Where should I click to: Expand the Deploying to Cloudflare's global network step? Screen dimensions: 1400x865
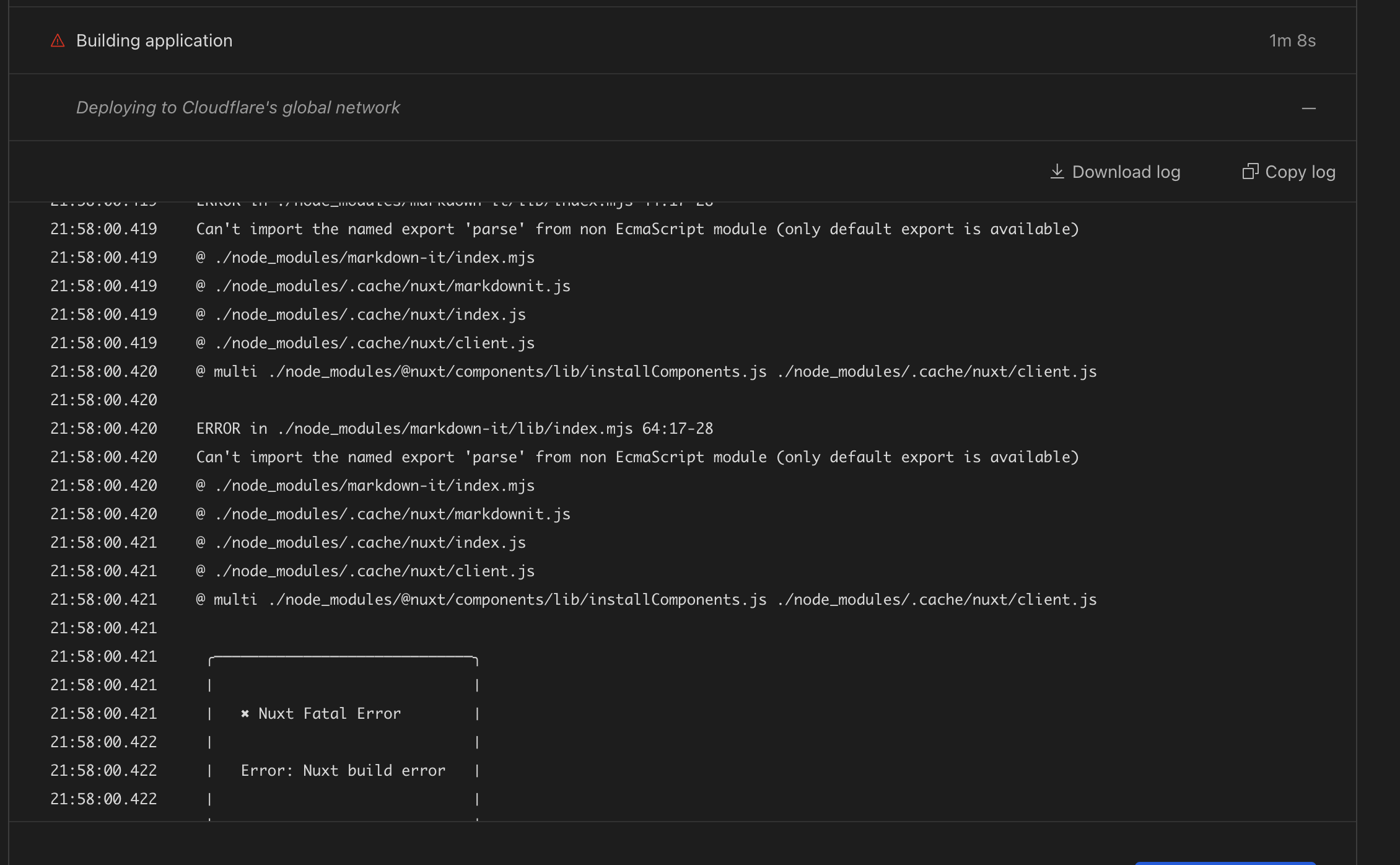pyautogui.click(x=238, y=108)
